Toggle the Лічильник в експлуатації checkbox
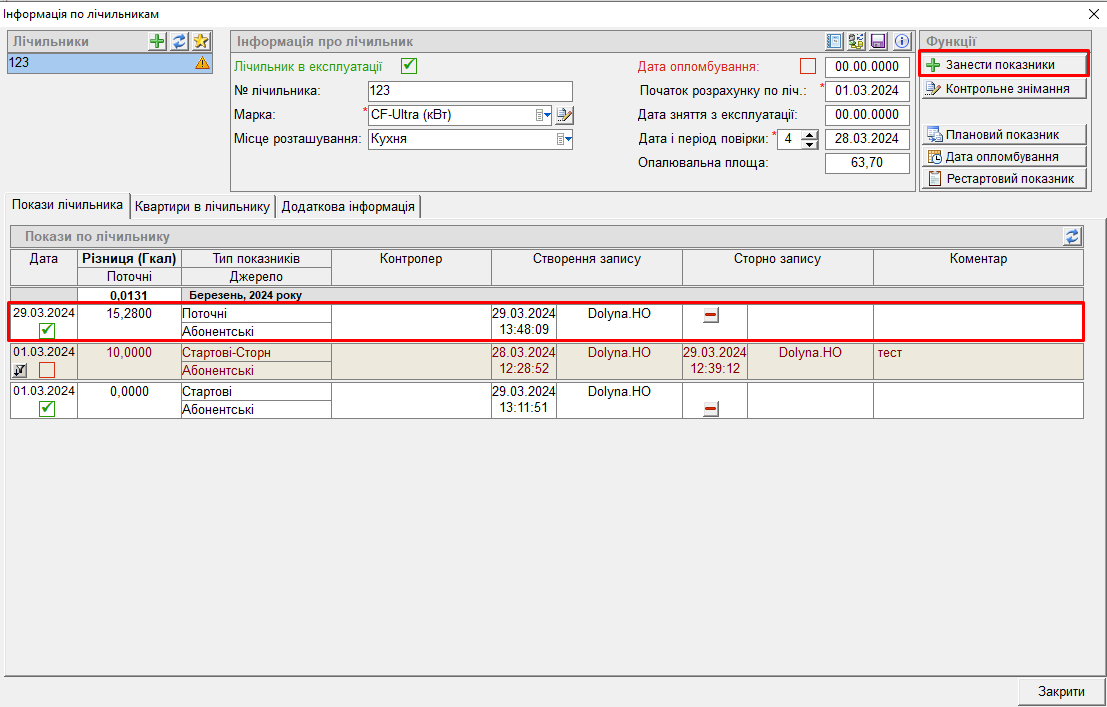 click(x=408, y=66)
